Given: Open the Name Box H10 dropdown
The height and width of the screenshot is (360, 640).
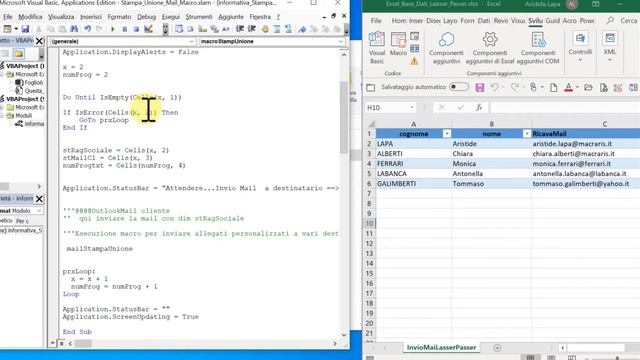Looking at the screenshot, I should [x=412, y=107].
